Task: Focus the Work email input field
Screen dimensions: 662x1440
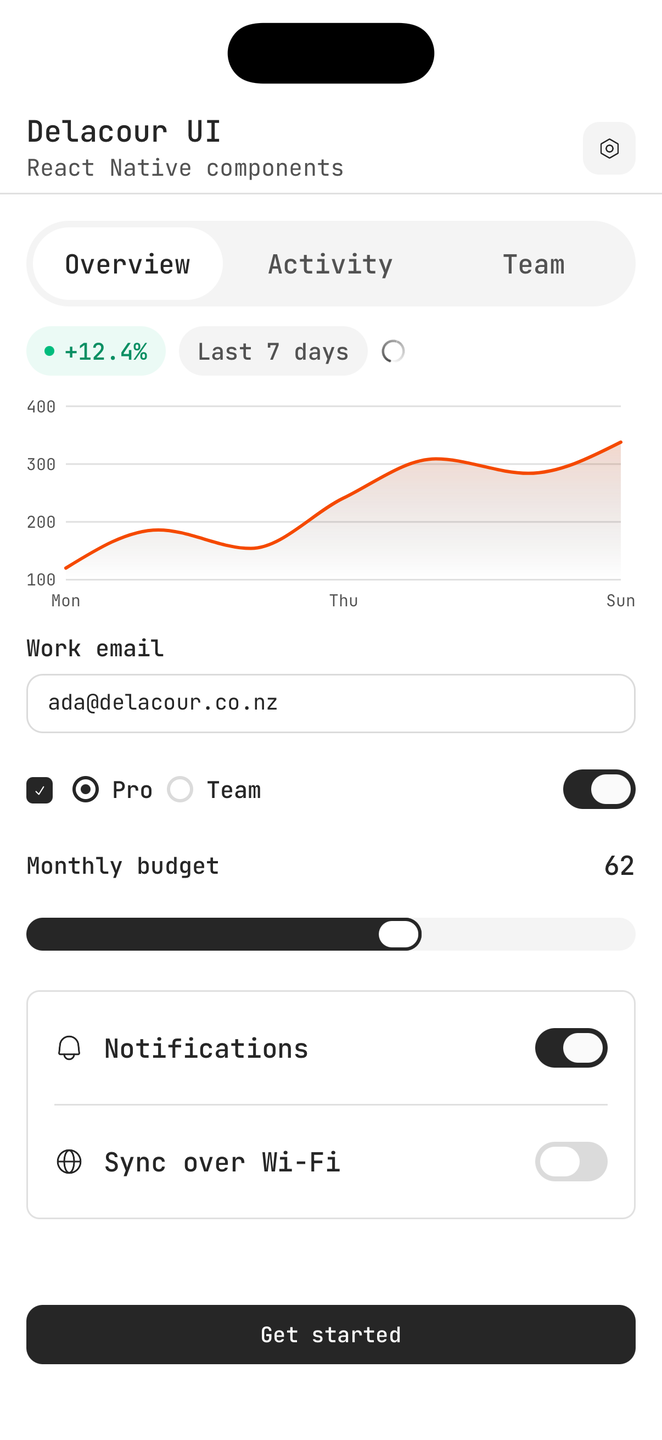Action: tap(331, 703)
